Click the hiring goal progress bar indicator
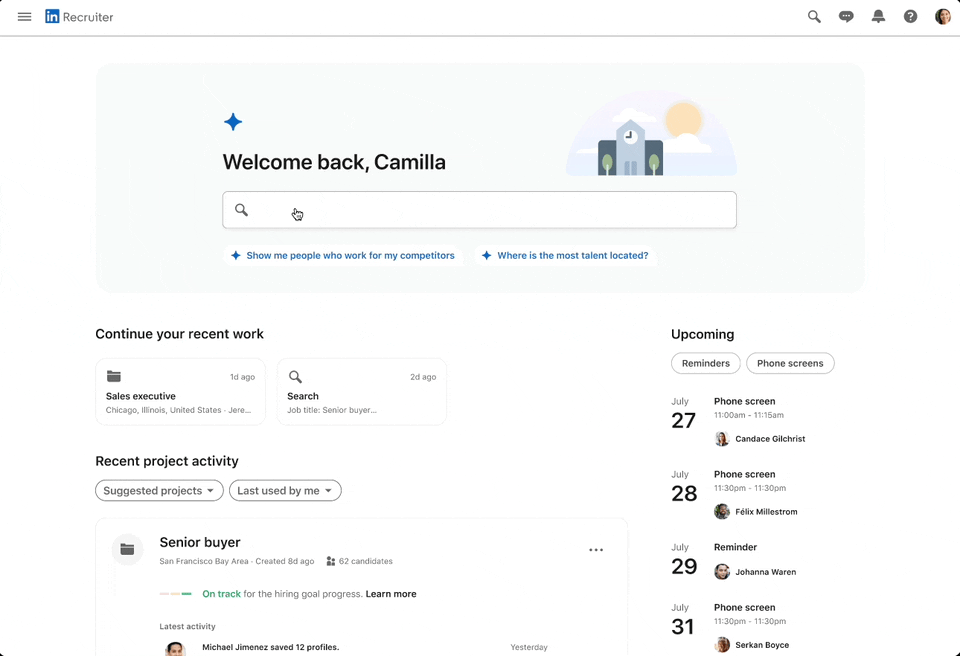The height and width of the screenshot is (656, 960). [x=176, y=594]
